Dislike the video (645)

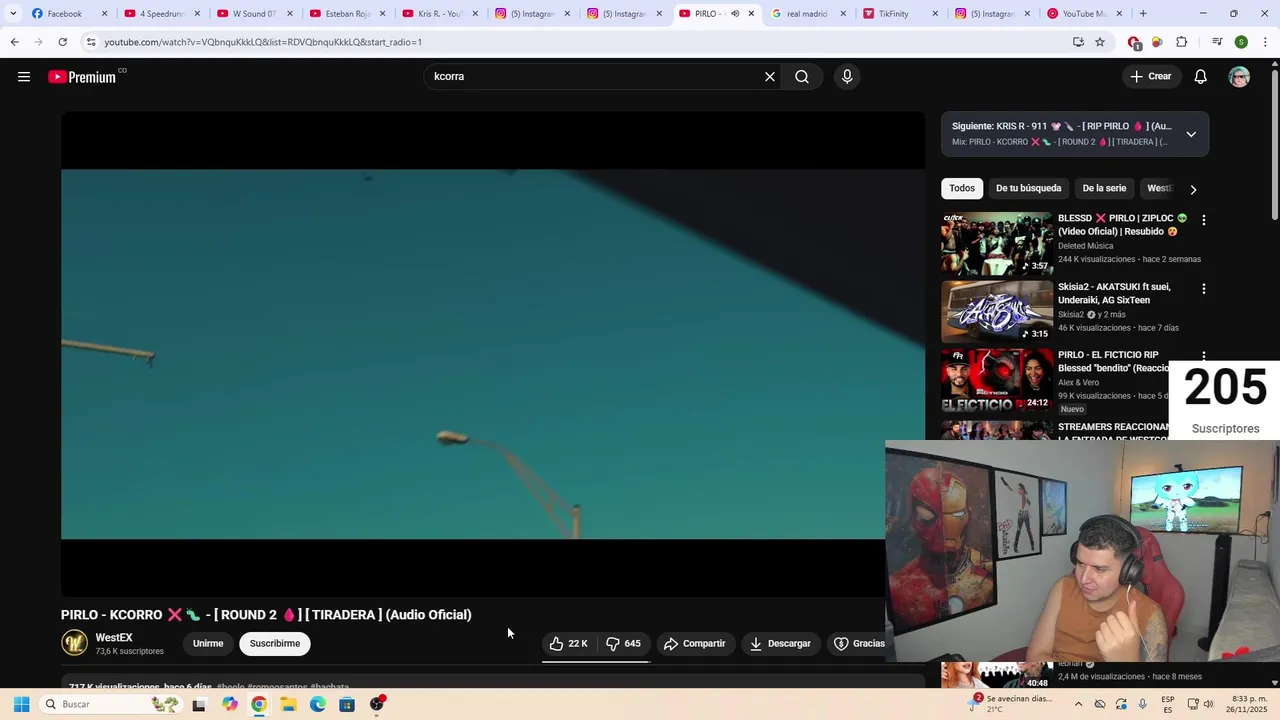pos(624,644)
